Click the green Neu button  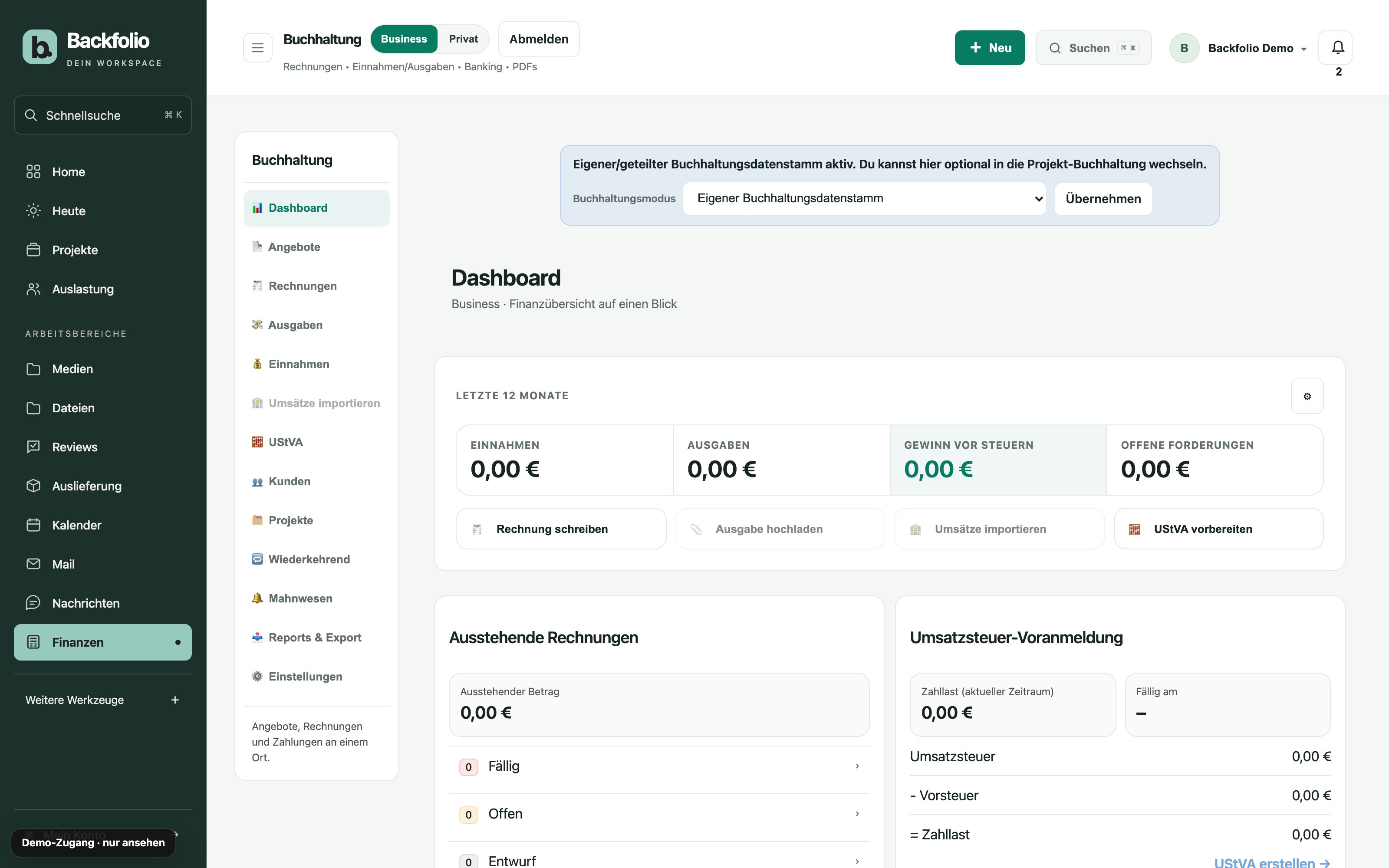pyautogui.click(x=990, y=48)
